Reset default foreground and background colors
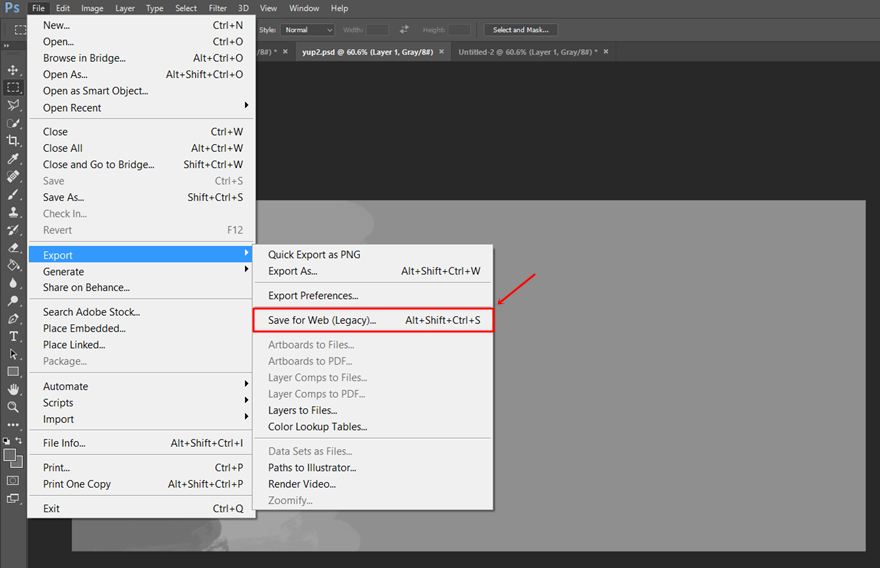This screenshot has width=880, height=568. [6, 441]
